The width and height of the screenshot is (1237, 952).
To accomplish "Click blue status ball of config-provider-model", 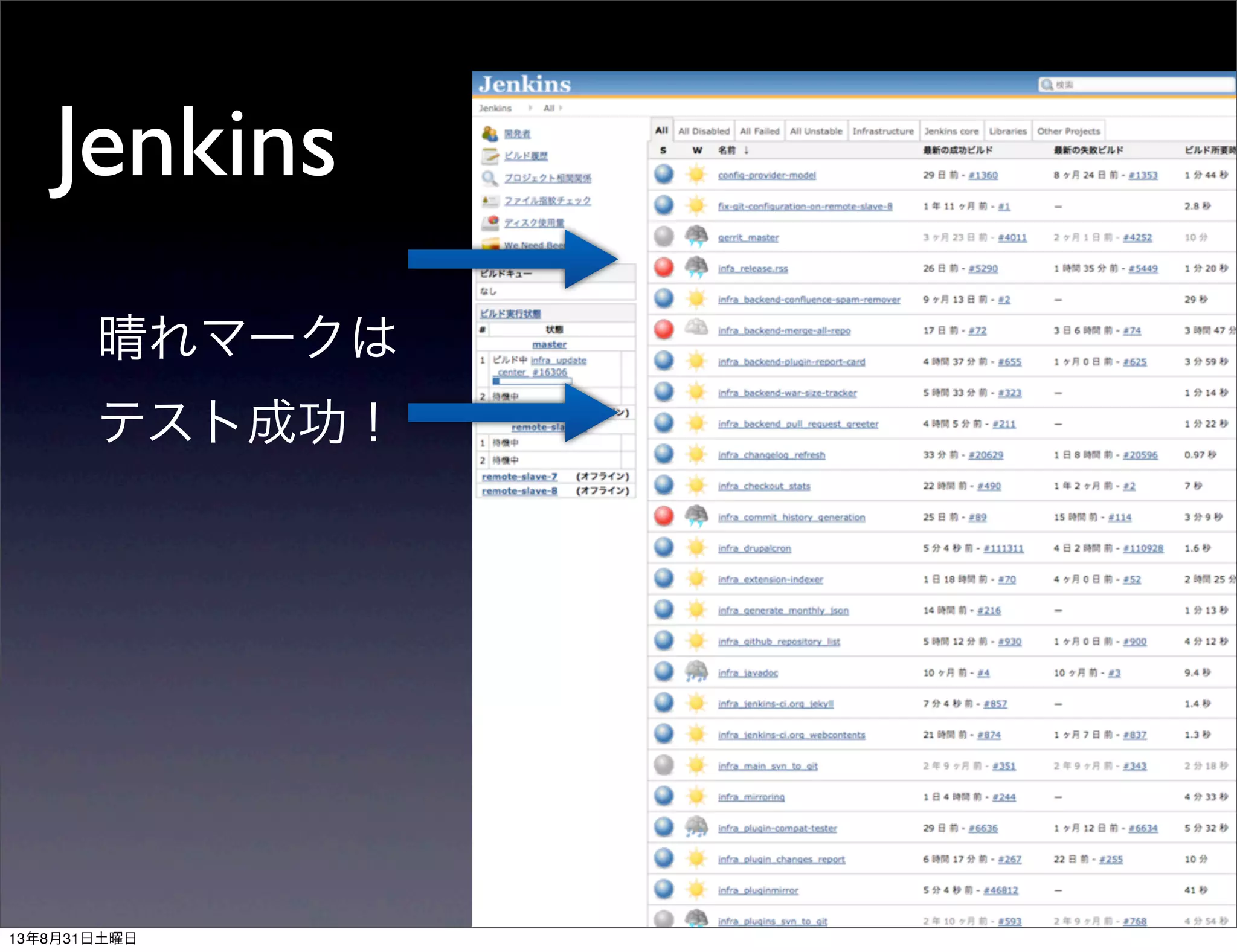I will click(x=664, y=175).
